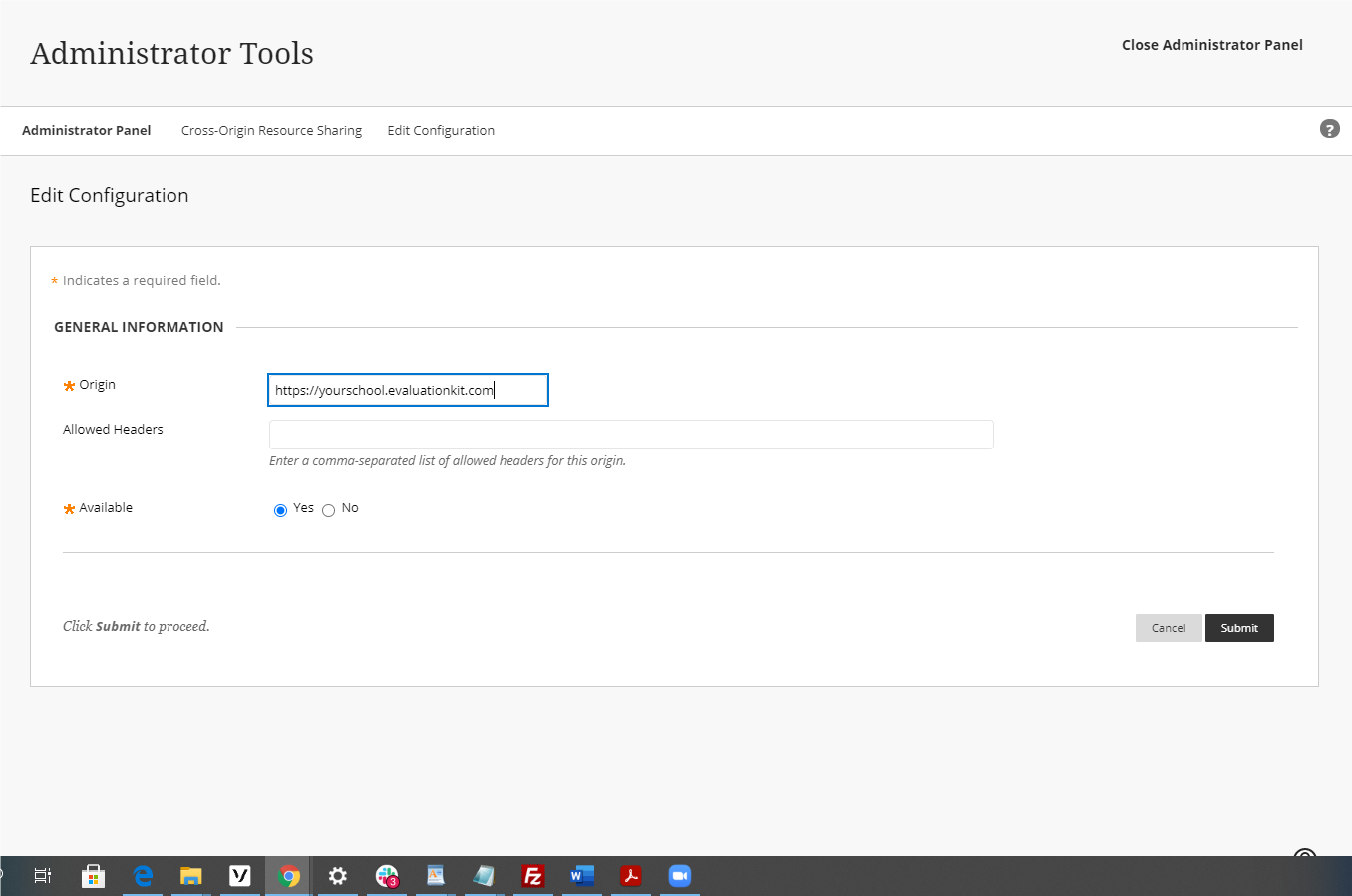Open Slack from the taskbar
Image resolution: width=1352 pixels, height=896 pixels.
386,876
